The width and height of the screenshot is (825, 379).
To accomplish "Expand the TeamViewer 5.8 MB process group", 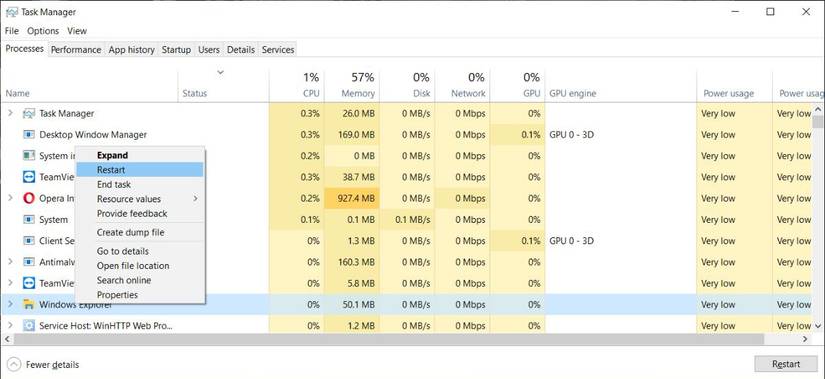I will click(x=10, y=283).
